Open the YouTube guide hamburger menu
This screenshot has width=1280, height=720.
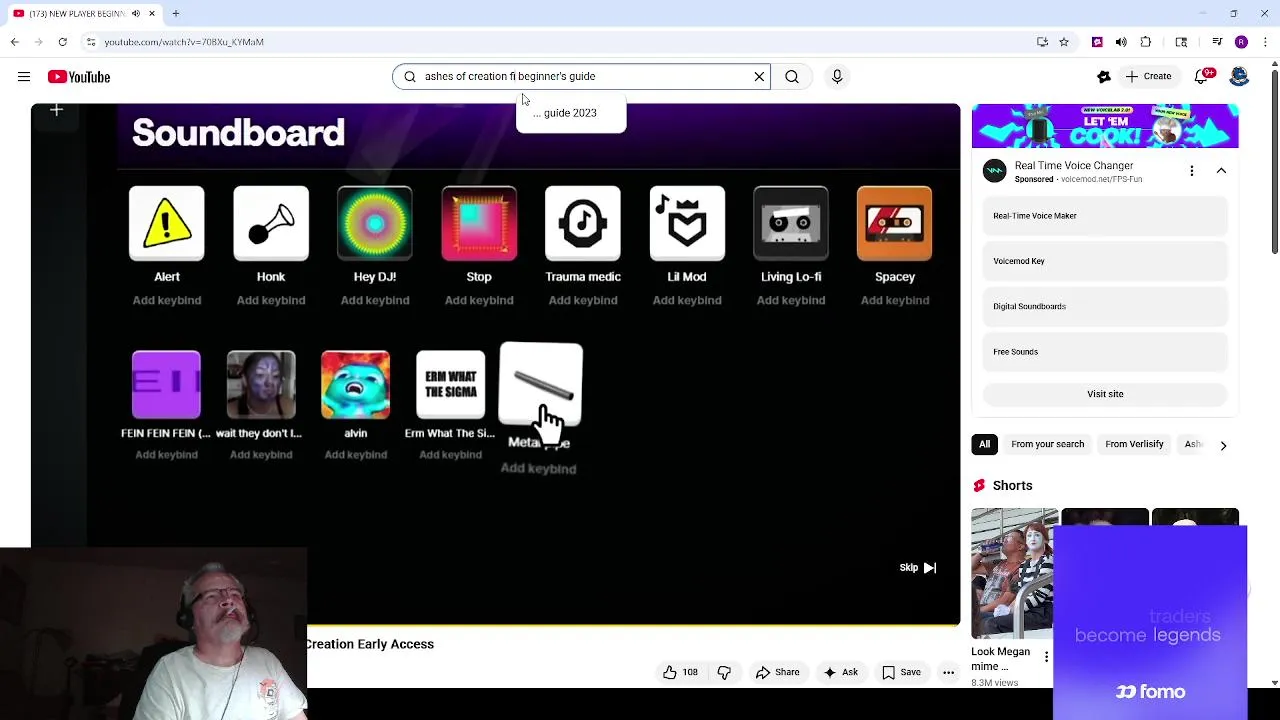point(24,77)
